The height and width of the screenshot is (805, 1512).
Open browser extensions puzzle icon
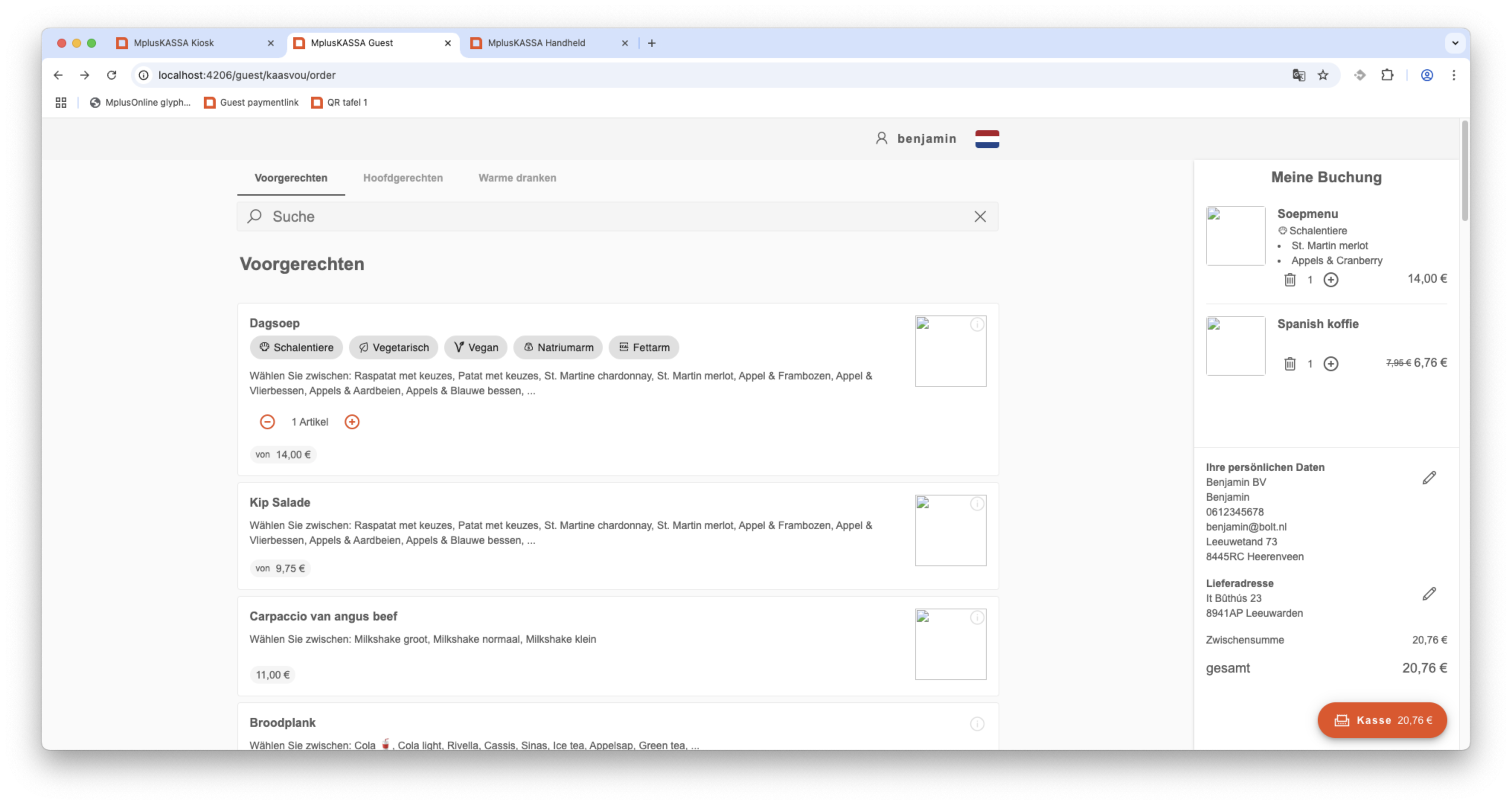pos(1387,75)
